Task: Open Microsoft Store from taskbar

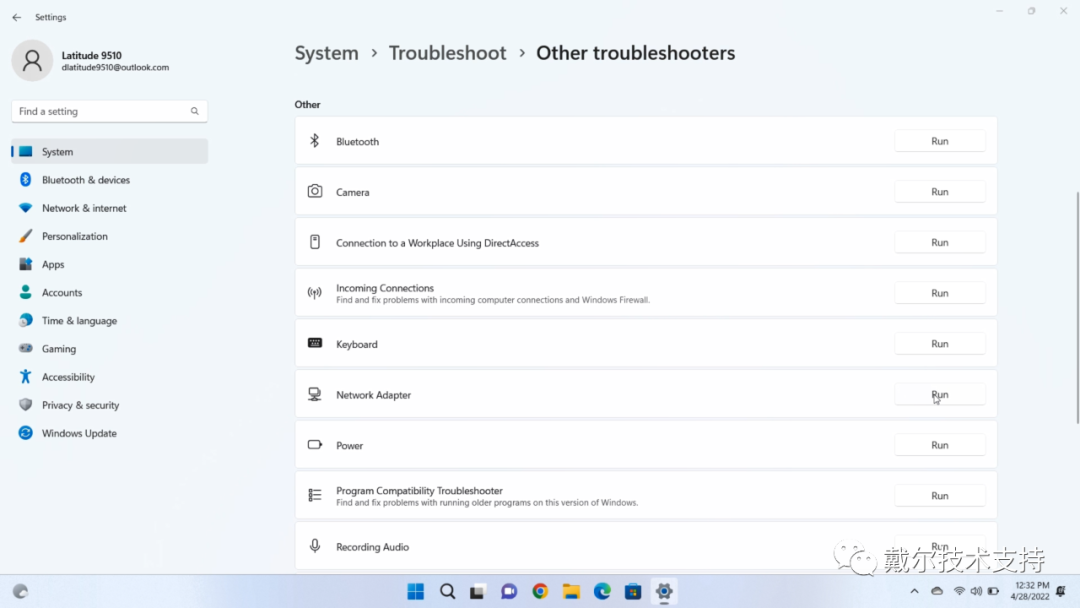Action: [633, 591]
